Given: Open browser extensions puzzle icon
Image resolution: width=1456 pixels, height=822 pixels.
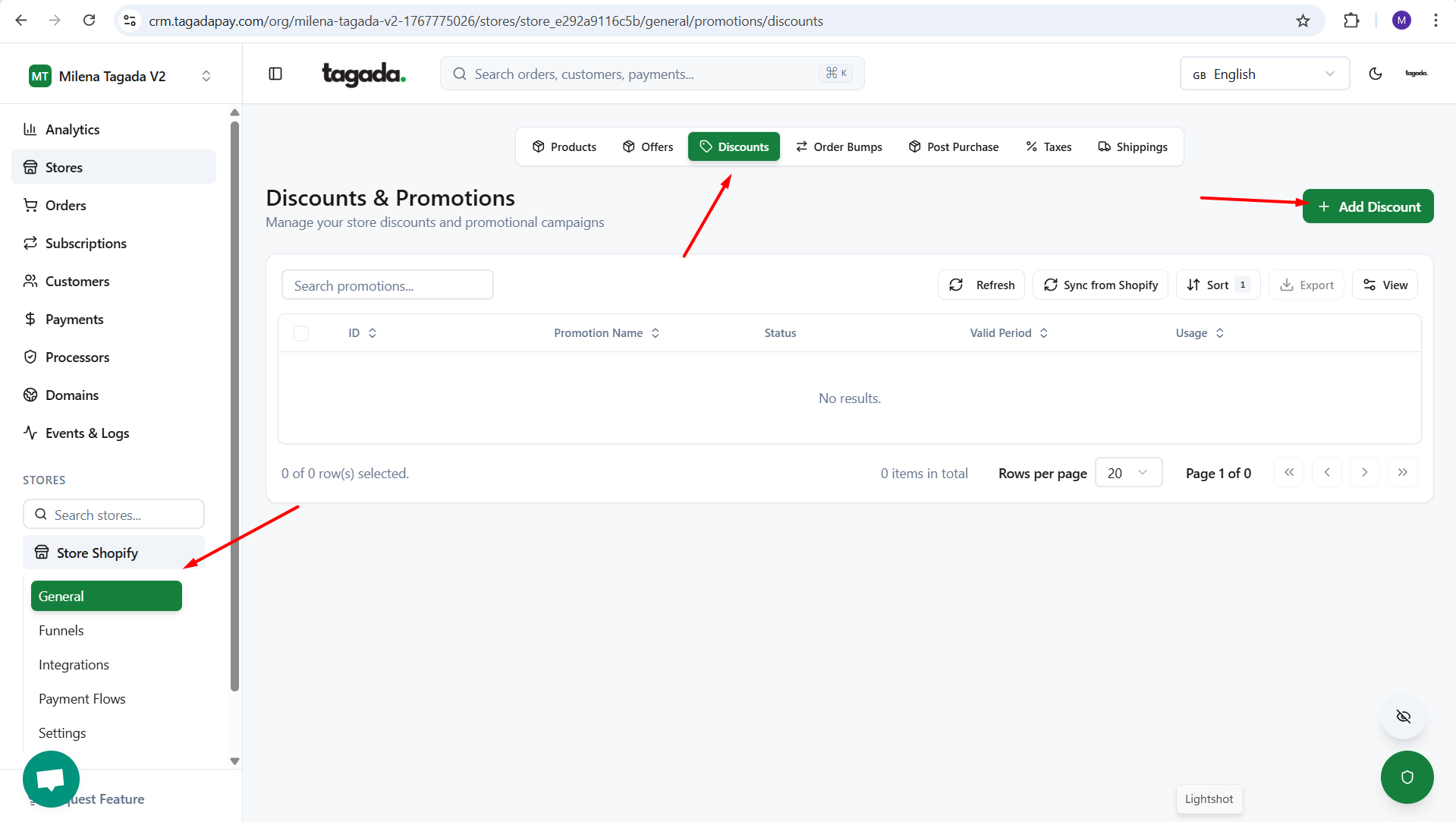Looking at the screenshot, I should pyautogui.click(x=1351, y=20).
